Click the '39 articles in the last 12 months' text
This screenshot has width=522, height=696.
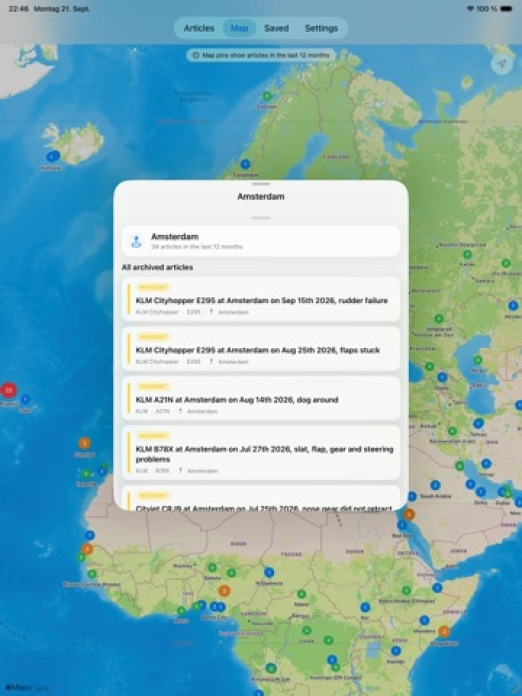tap(197, 246)
